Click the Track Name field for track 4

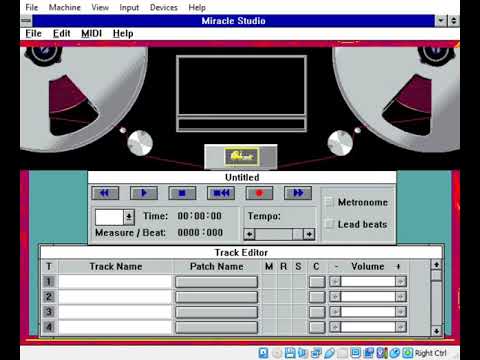click(x=115, y=327)
